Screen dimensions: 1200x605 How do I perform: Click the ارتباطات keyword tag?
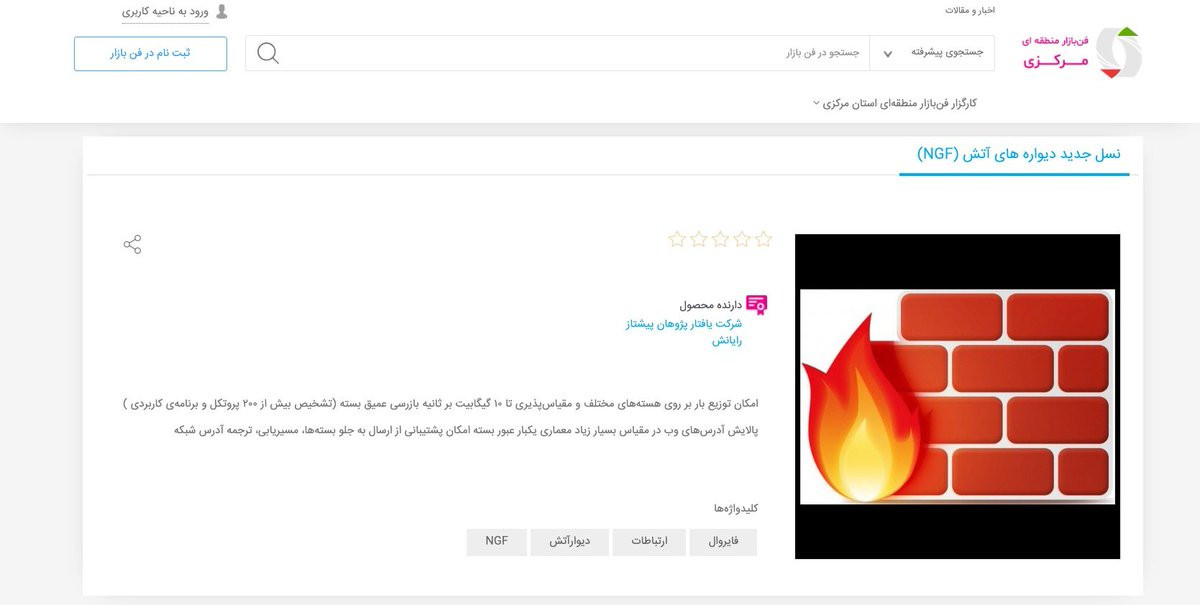(x=648, y=542)
